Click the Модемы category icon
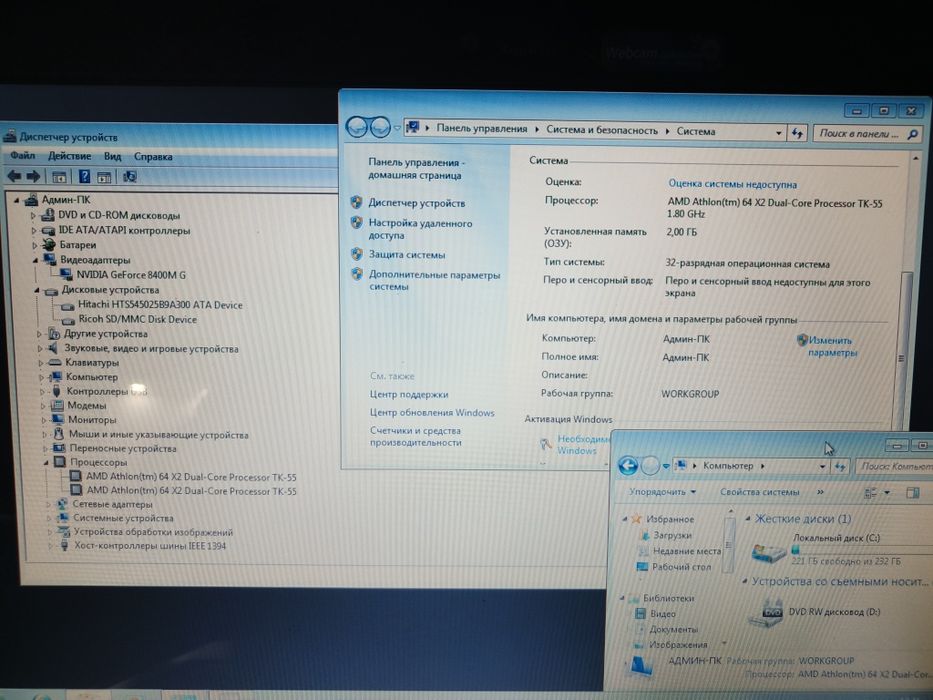The image size is (933, 700). [57, 405]
